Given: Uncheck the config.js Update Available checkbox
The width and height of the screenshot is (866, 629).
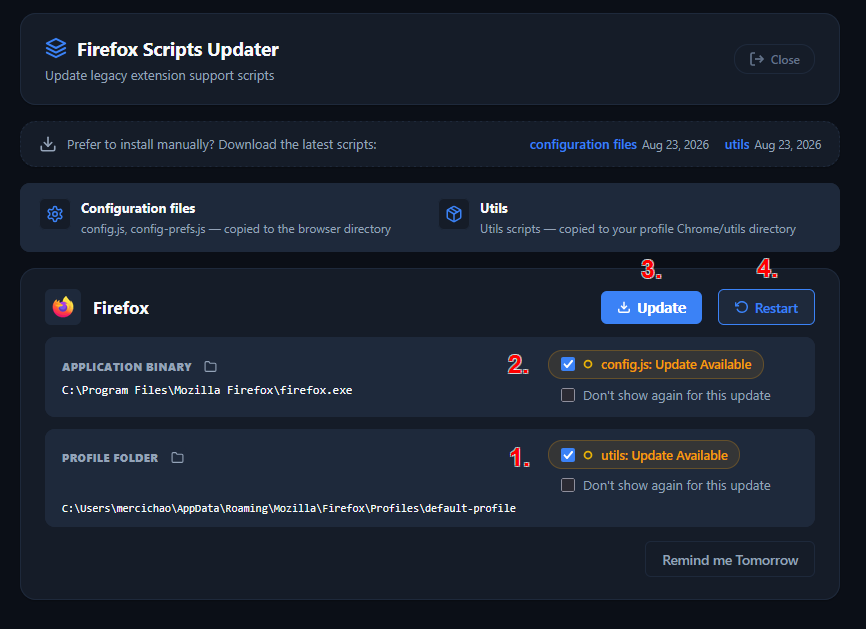Looking at the screenshot, I should click(568, 364).
